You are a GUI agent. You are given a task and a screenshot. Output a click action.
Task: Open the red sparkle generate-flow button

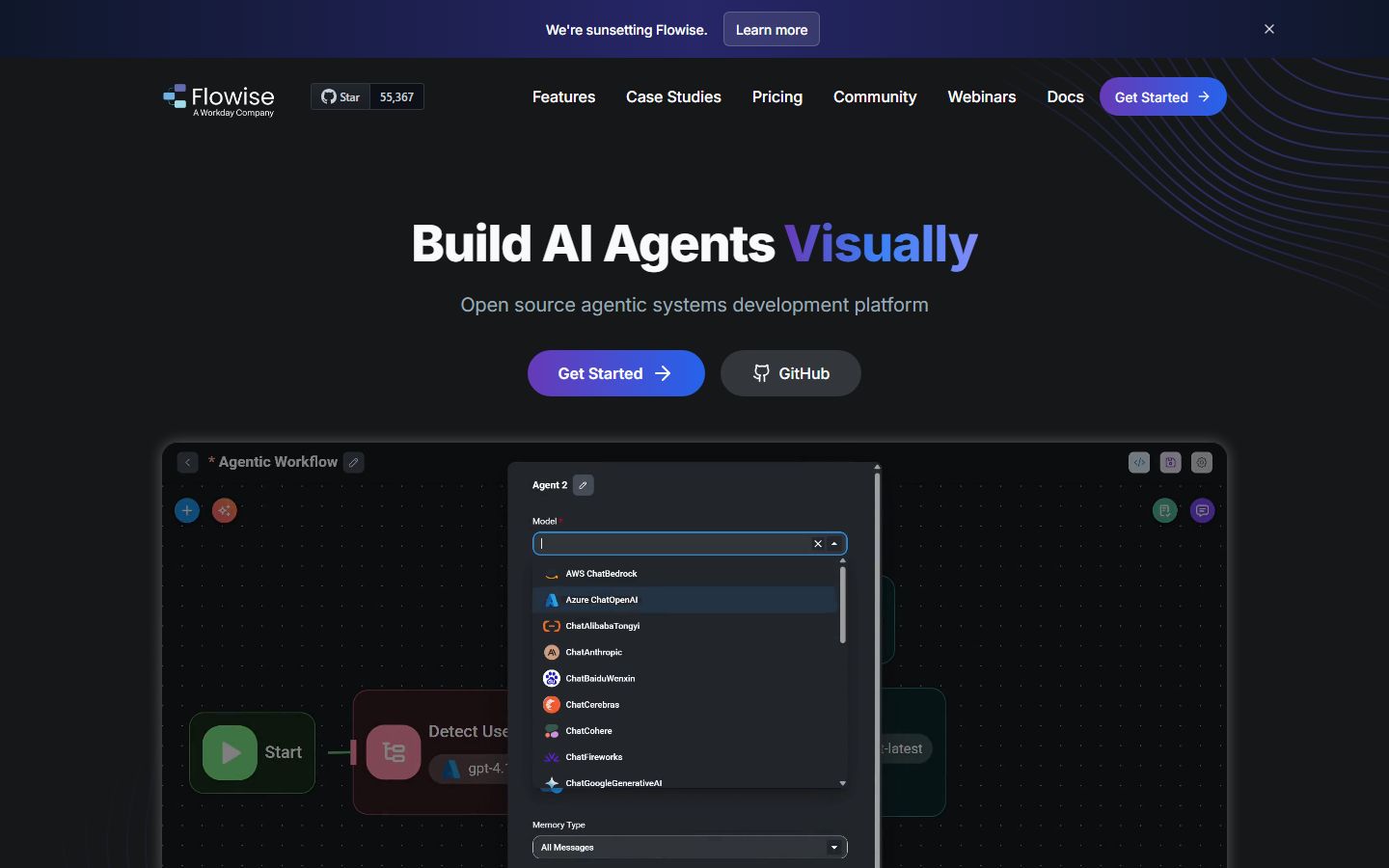tap(225, 510)
